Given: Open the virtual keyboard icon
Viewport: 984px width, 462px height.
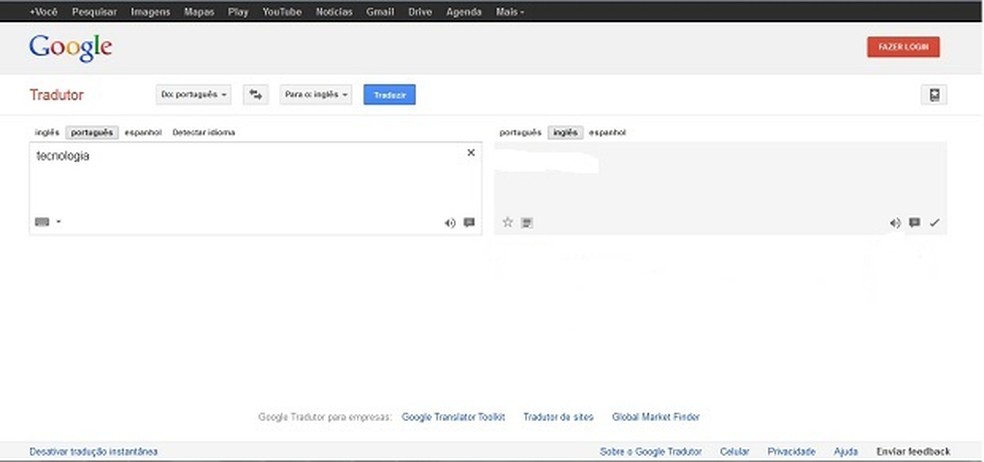Looking at the screenshot, I should pyautogui.click(x=42, y=222).
